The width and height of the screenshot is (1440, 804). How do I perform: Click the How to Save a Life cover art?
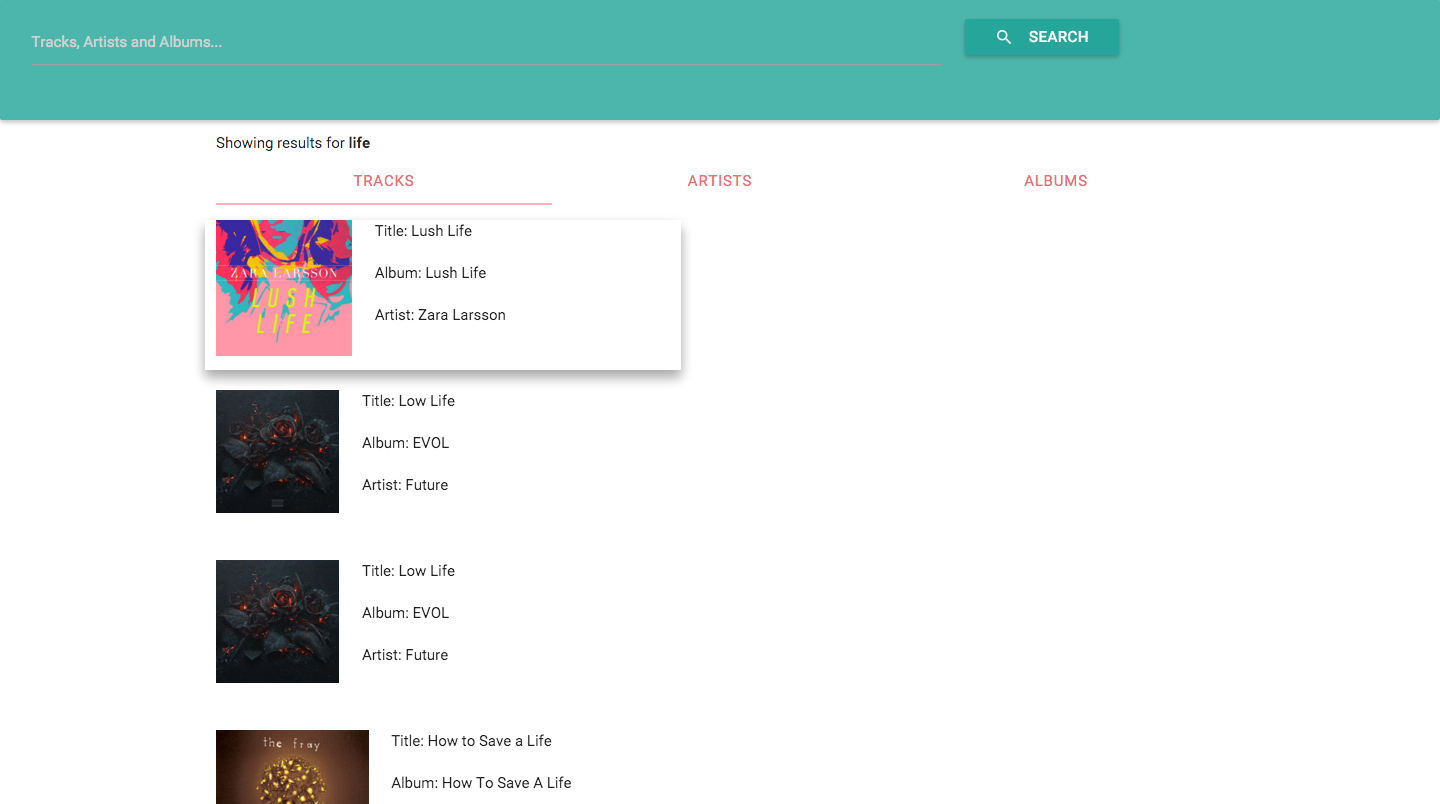click(x=292, y=767)
